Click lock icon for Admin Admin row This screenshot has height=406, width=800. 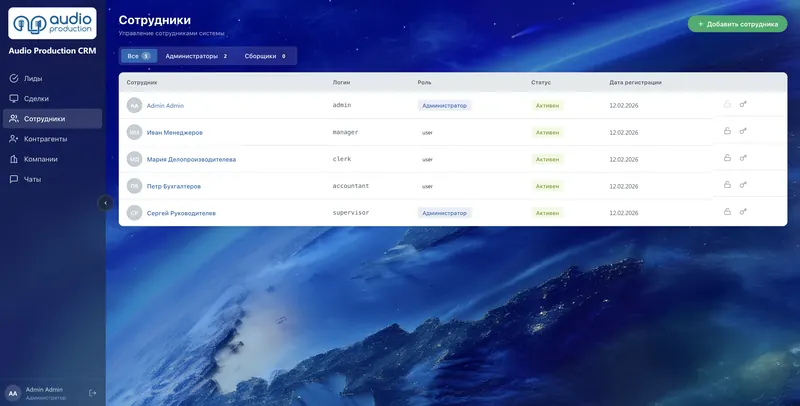click(x=727, y=104)
